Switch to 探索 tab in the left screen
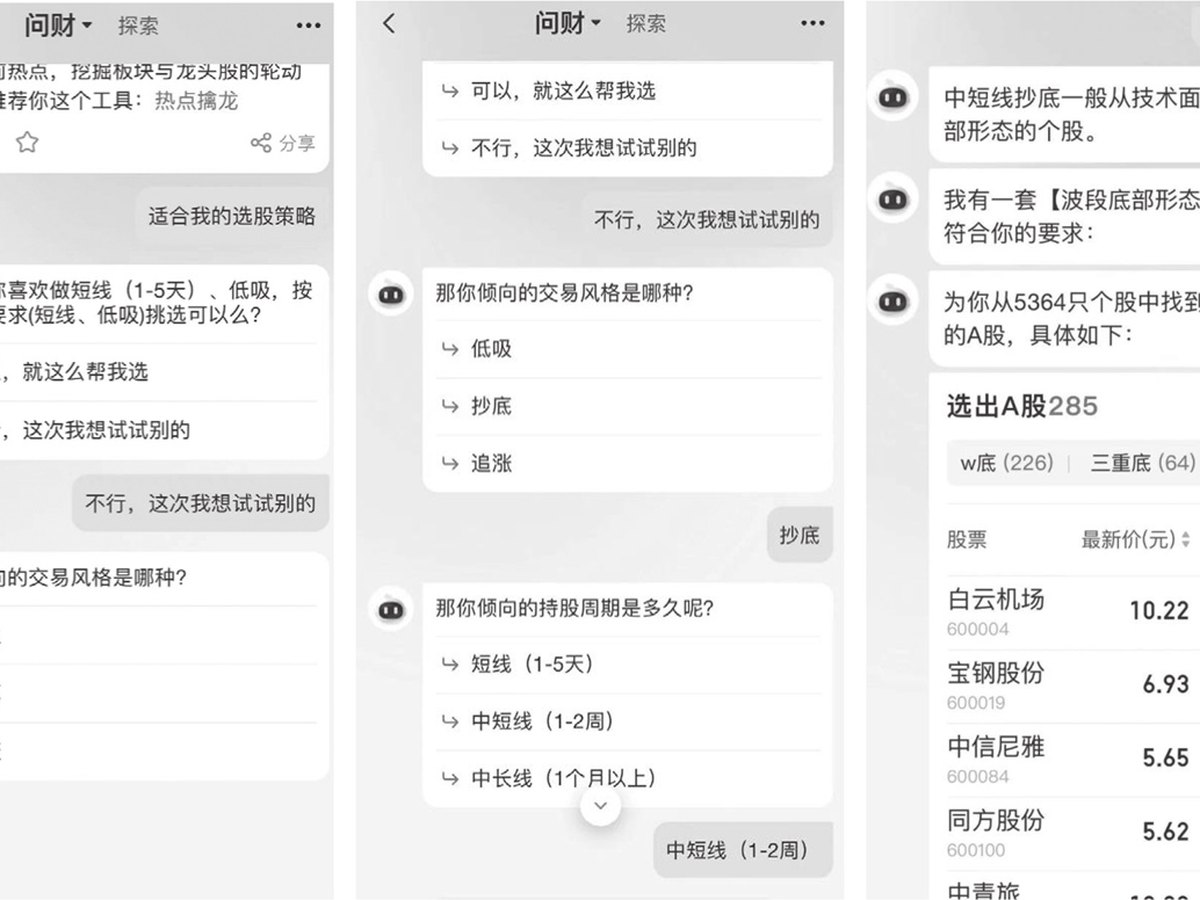Viewport: 1200px width, 900px height. 138,26
